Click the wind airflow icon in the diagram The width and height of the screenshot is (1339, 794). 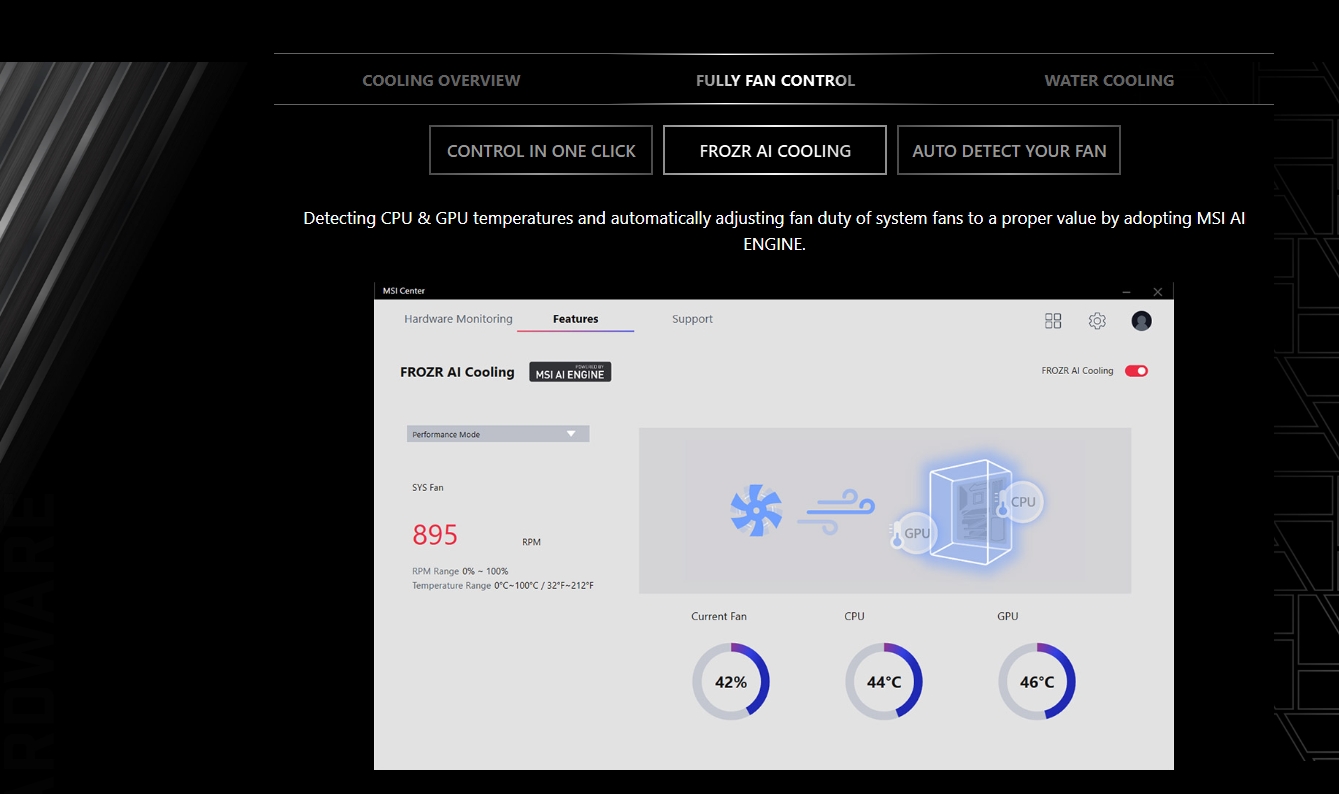tap(836, 511)
